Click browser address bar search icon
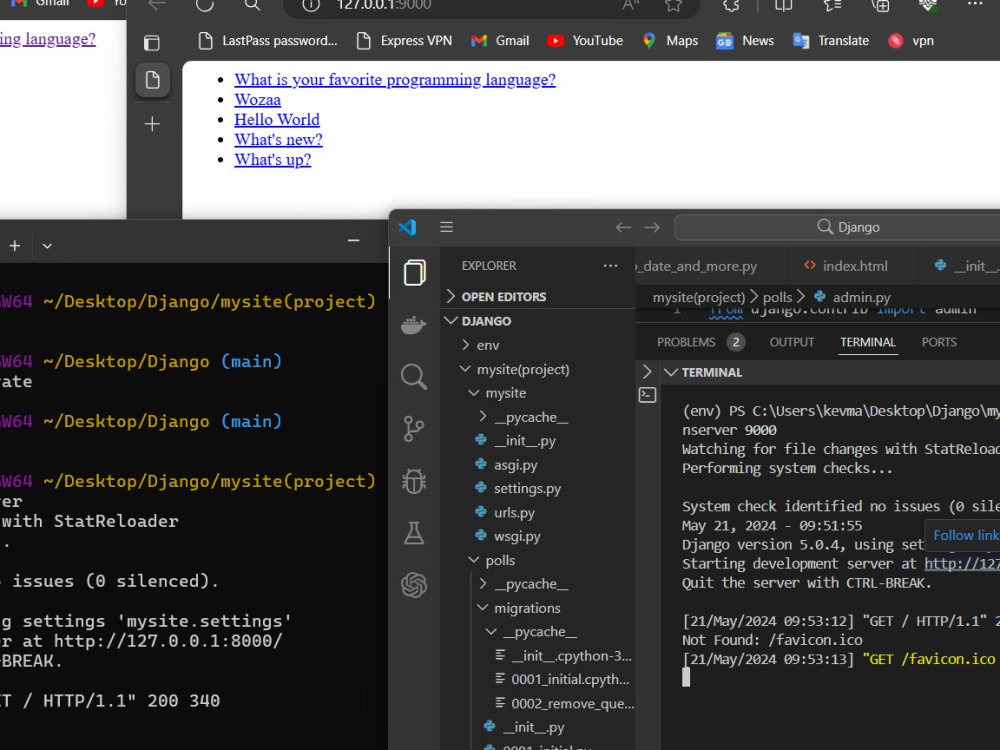 253,5
